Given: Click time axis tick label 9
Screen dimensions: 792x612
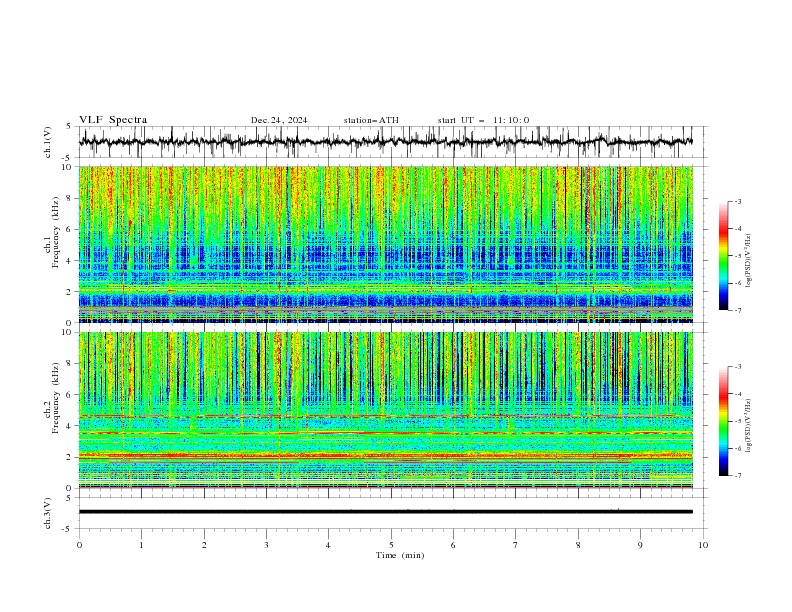Looking at the screenshot, I should click(640, 545).
